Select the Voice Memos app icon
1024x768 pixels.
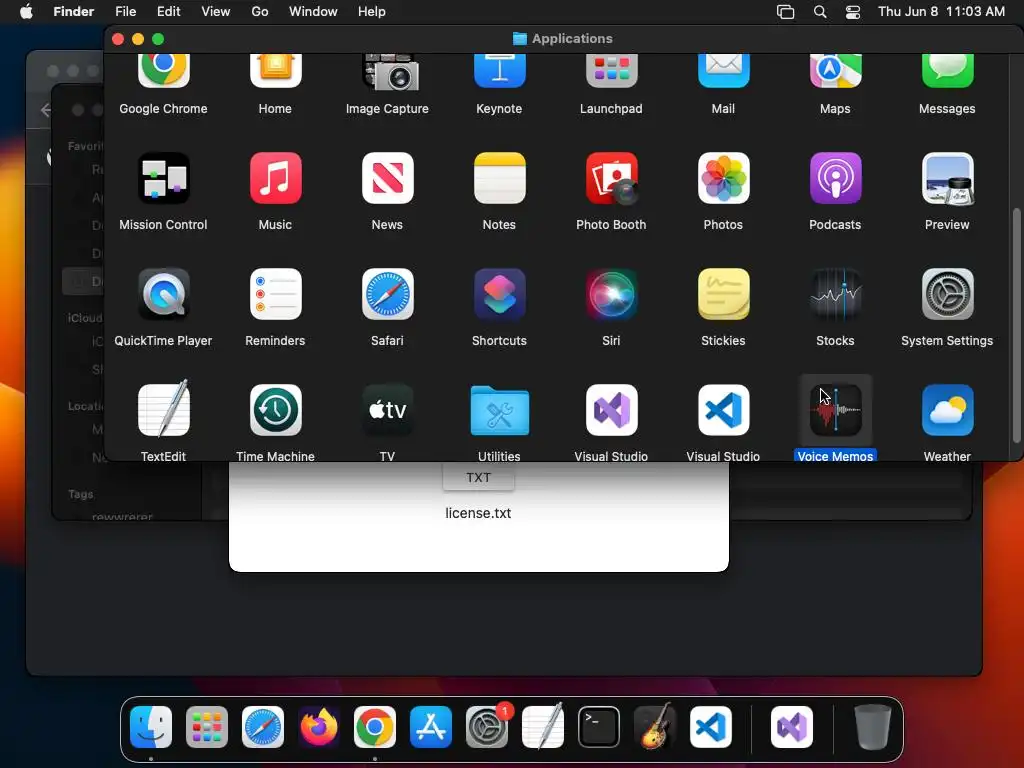835,409
